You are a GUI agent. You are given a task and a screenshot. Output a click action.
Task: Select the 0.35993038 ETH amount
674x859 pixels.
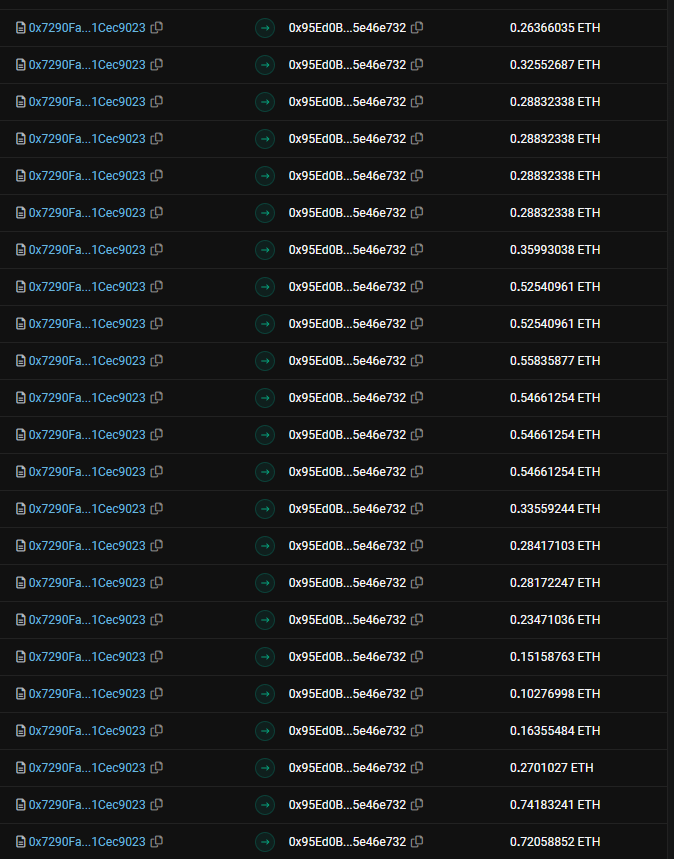tap(555, 250)
